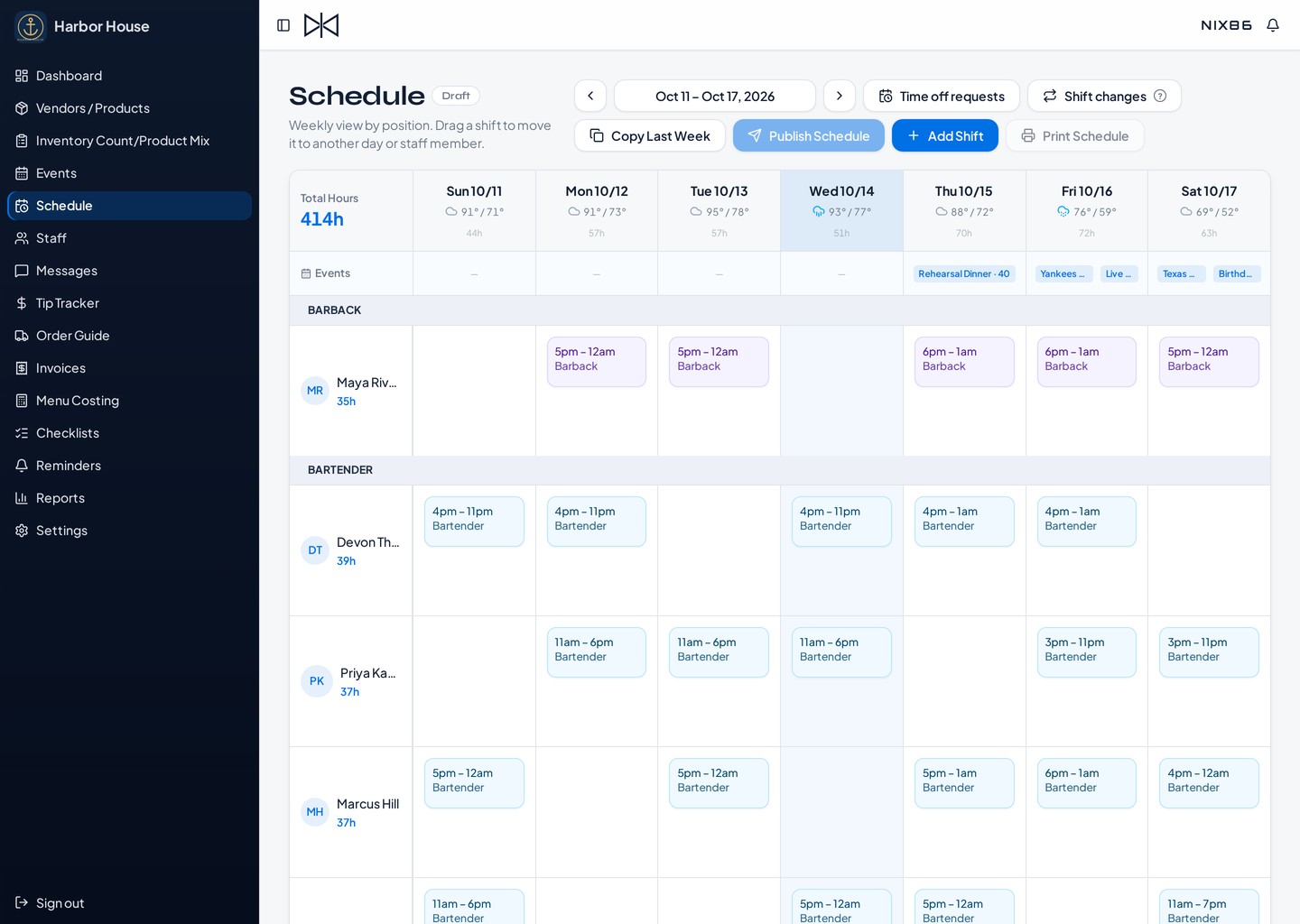
Task: Go to Inventory Count / Product Mix
Action: 129,141
